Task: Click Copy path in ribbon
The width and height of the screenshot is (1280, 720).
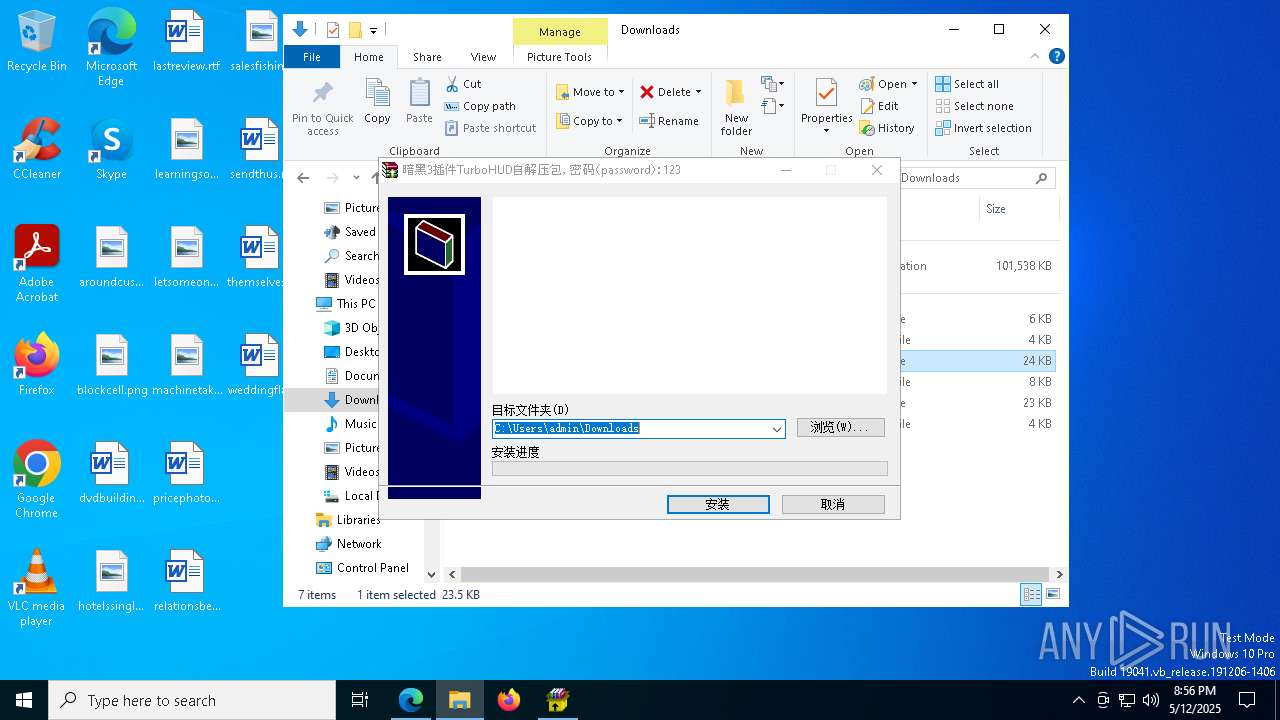Action: [480, 106]
